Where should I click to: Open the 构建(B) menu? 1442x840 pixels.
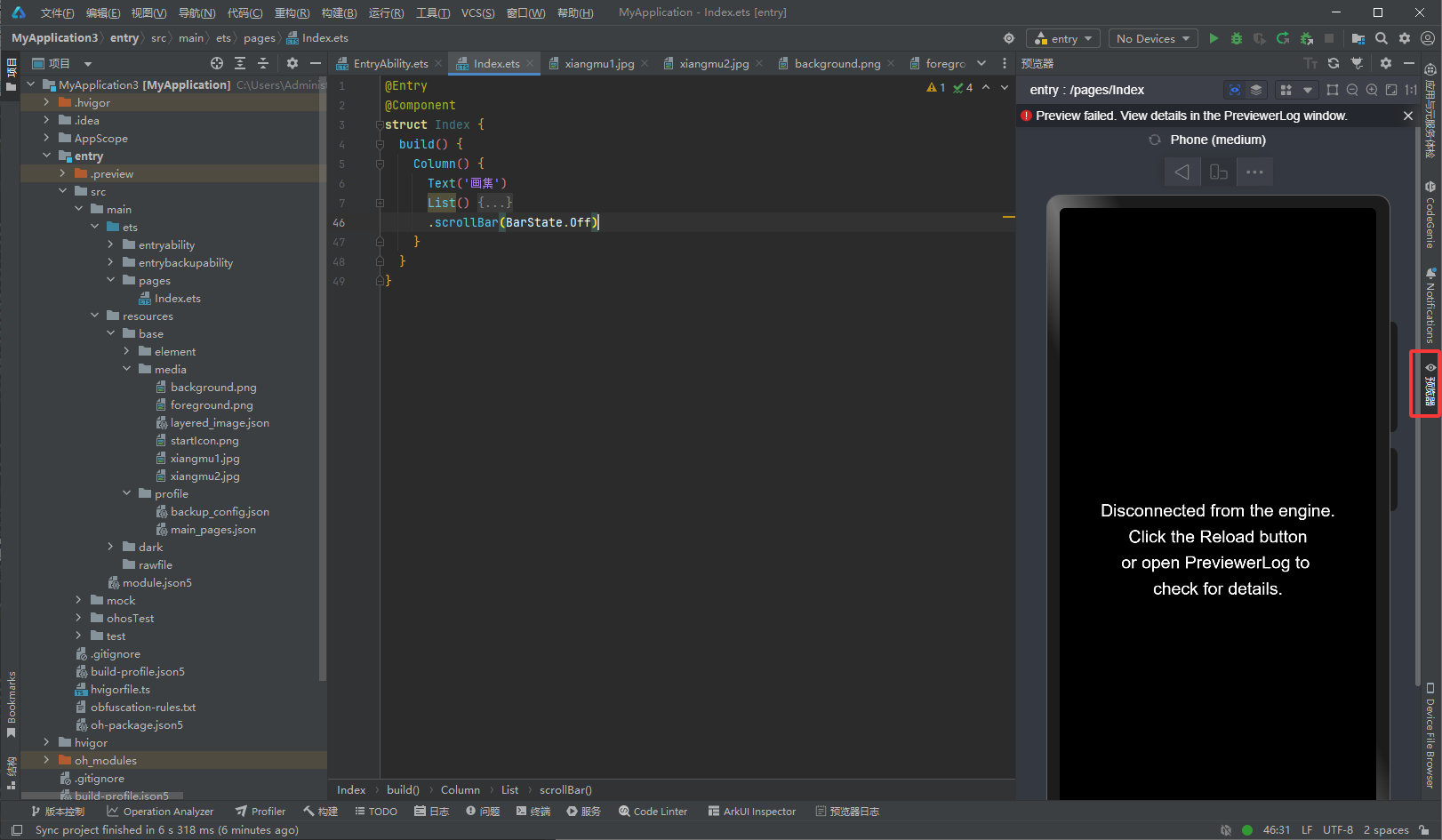pyautogui.click(x=339, y=12)
